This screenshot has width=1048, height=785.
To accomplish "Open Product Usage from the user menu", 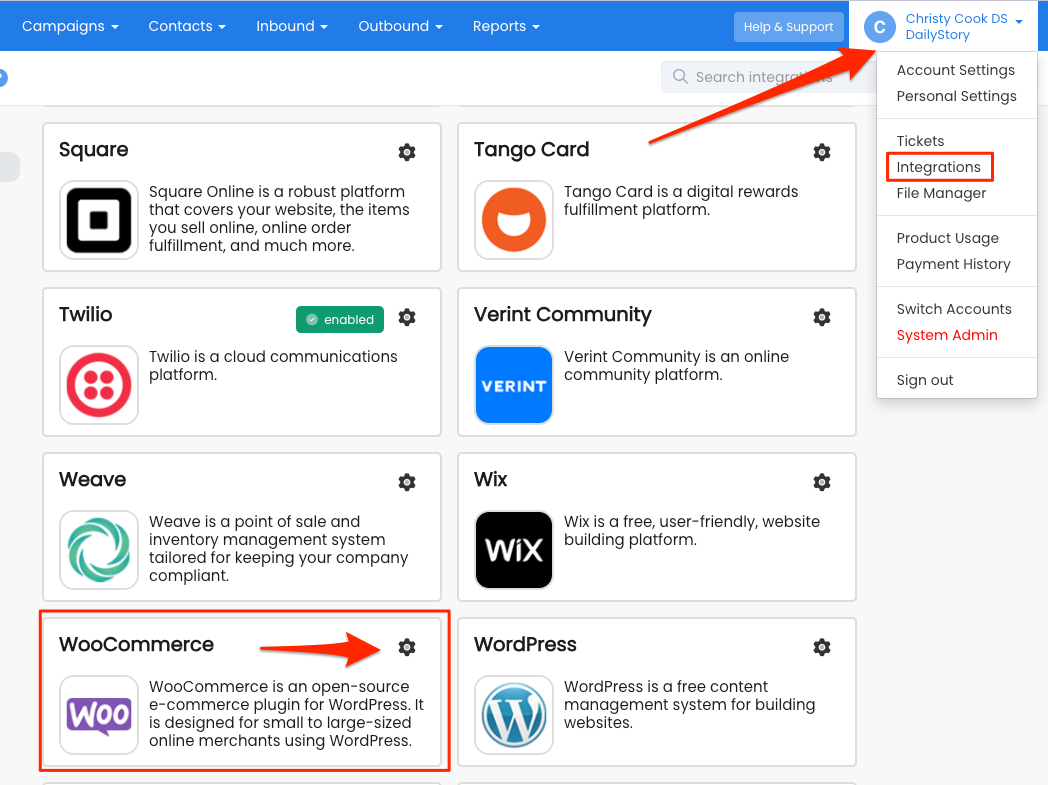I will (948, 238).
